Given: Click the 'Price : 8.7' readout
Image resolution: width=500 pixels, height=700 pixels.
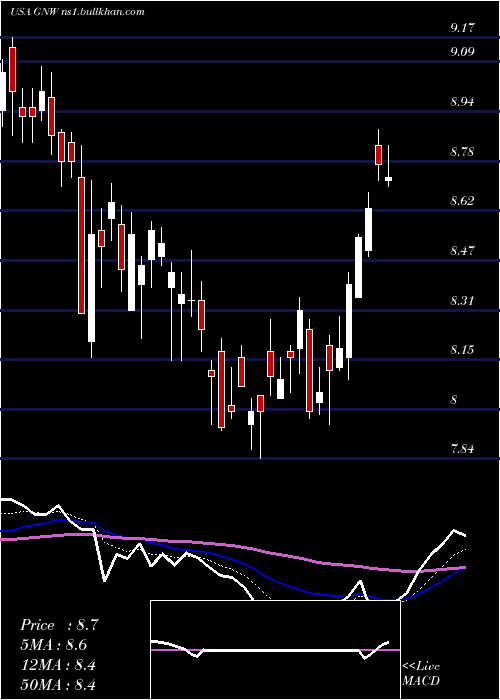Looking at the screenshot, I should click(x=58, y=625).
